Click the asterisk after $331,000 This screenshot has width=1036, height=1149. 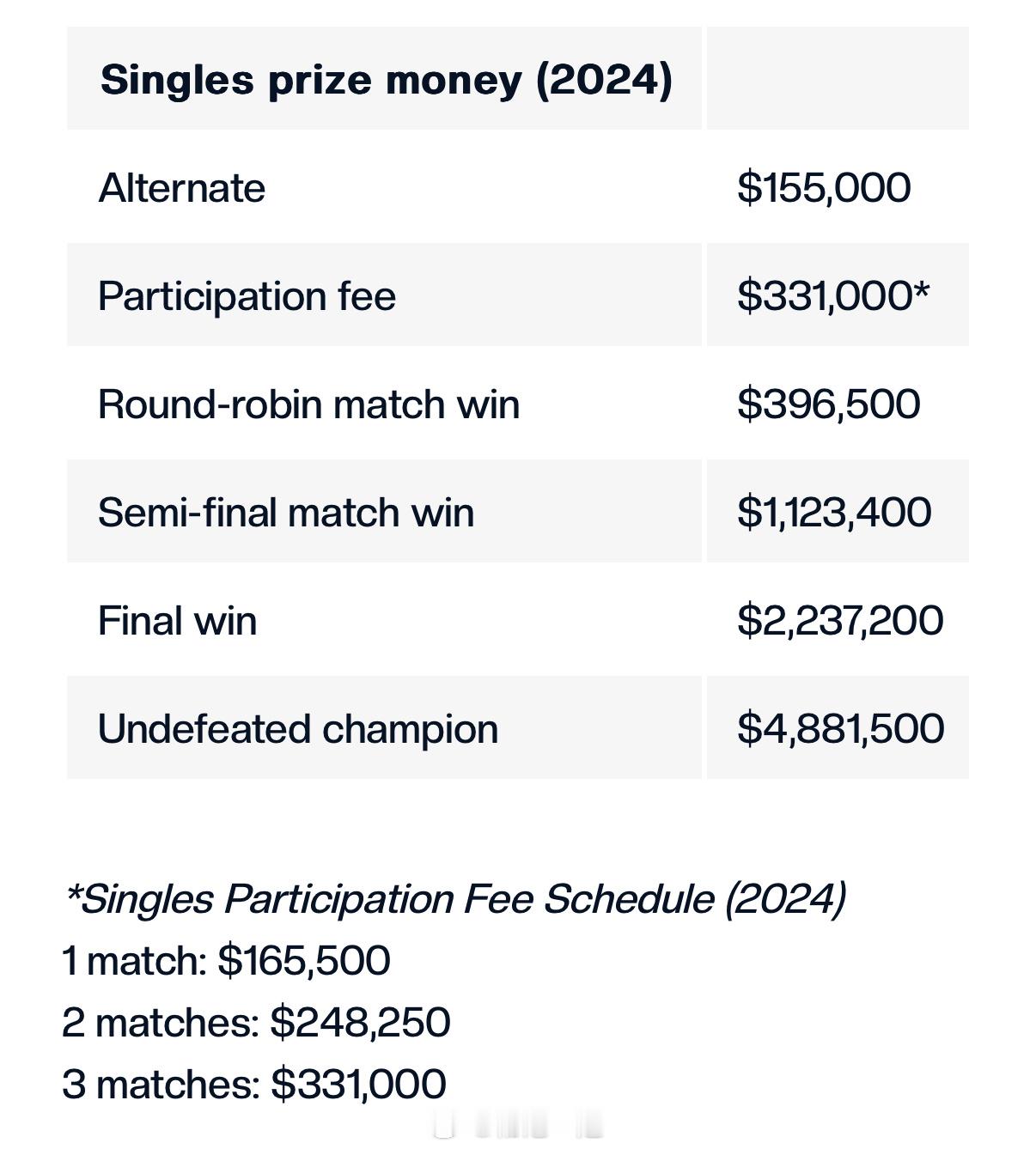(x=922, y=288)
